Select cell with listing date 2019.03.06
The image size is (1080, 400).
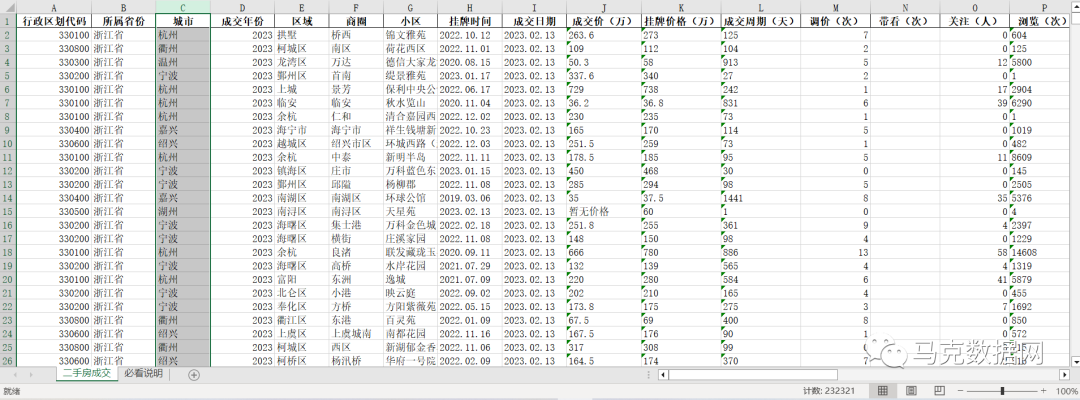point(470,198)
